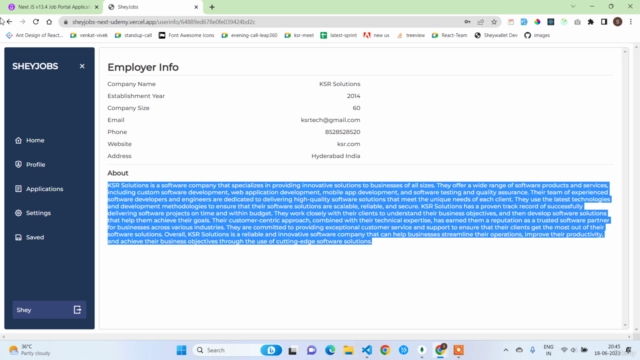Open treeview bookmark

click(x=411, y=36)
